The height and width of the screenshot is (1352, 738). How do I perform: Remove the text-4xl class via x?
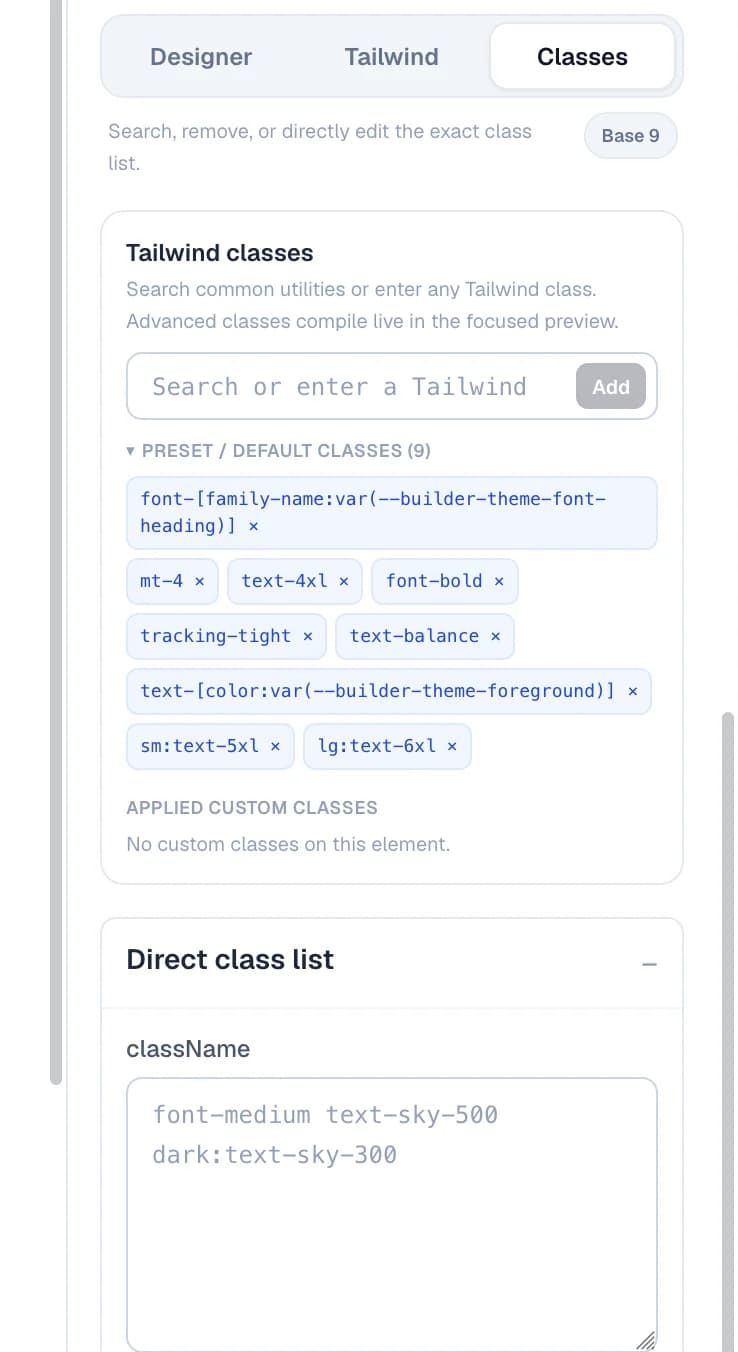(x=344, y=581)
